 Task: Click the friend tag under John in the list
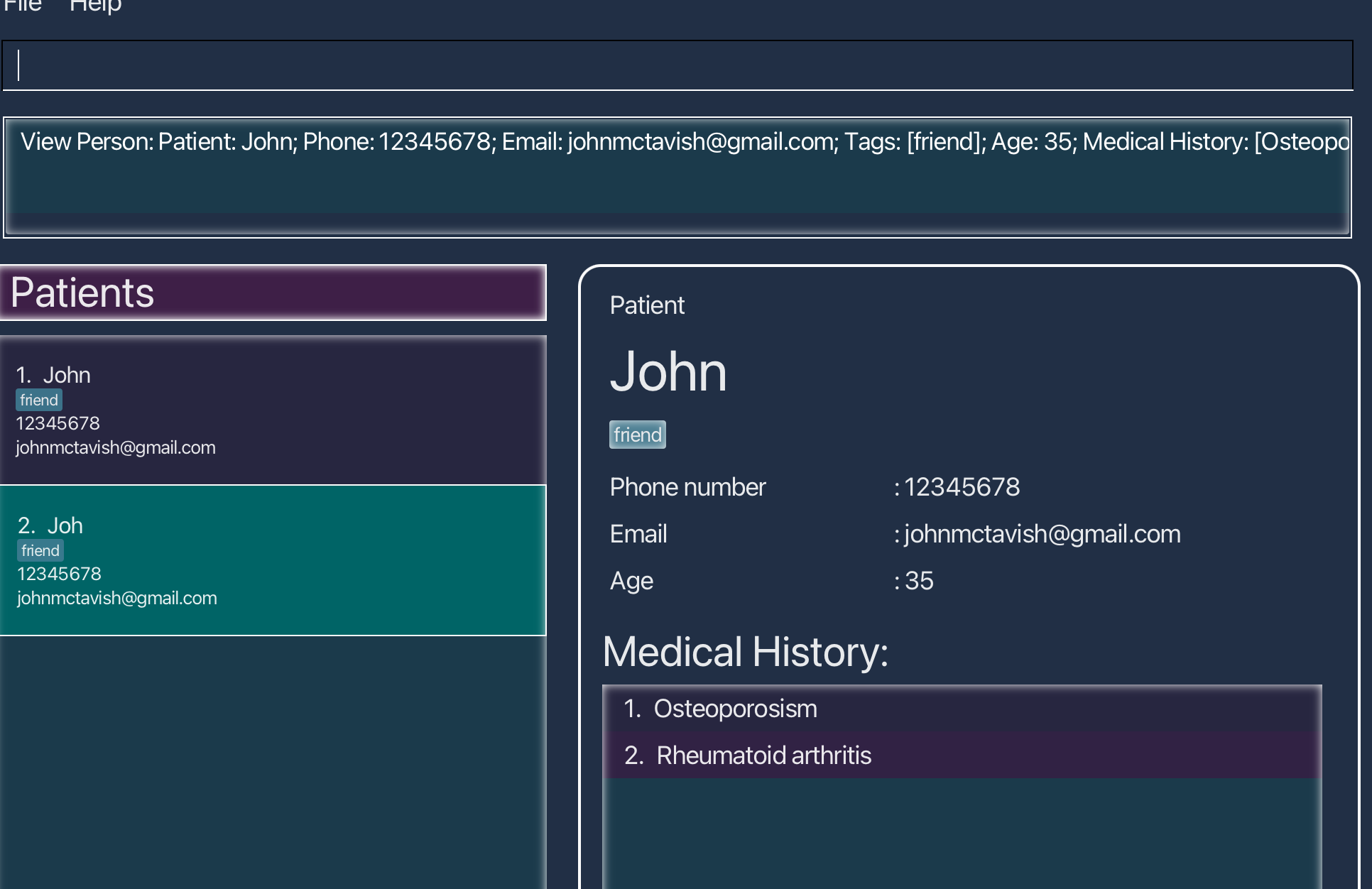click(39, 400)
